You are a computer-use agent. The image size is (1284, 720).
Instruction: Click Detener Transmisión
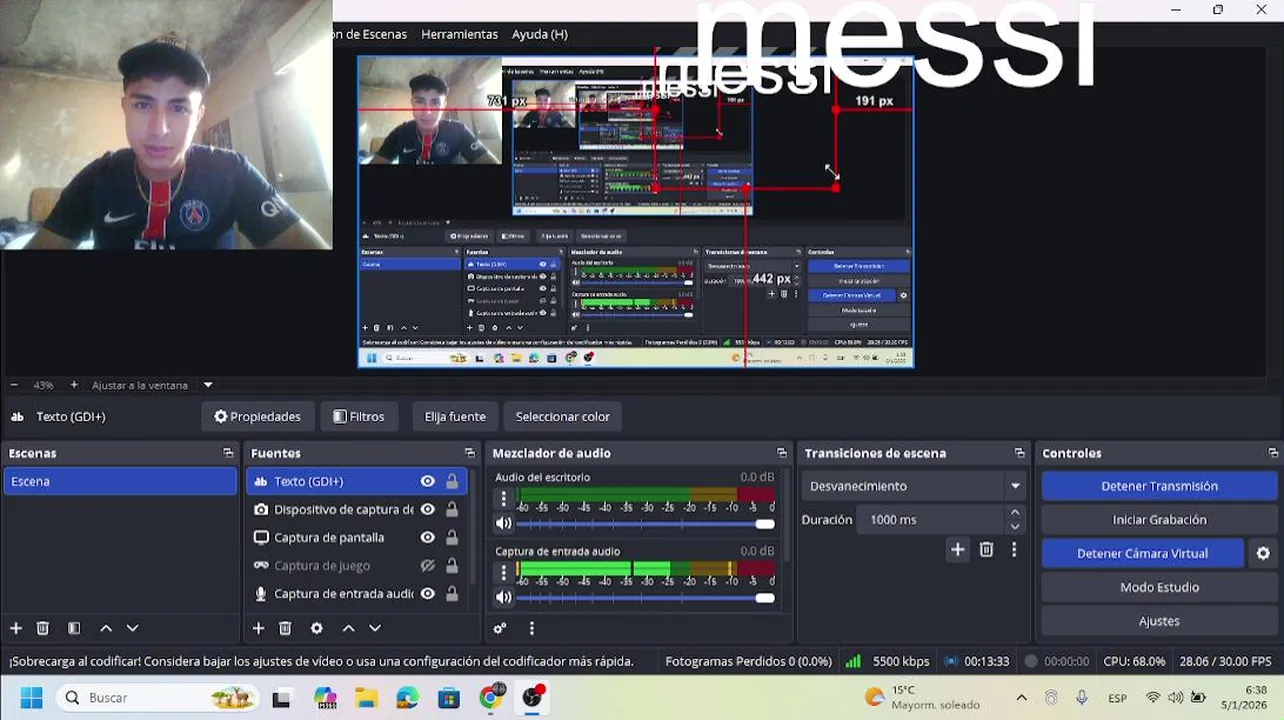point(1159,486)
